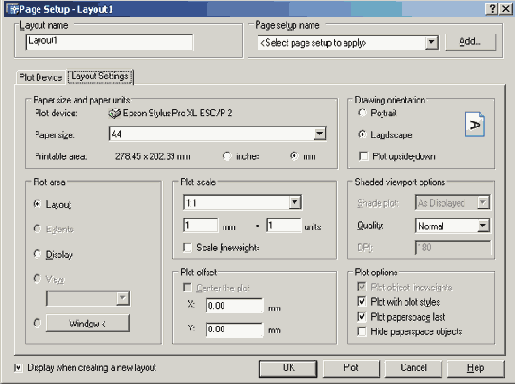Select mm paper units
The width and height of the screenshot is (515, 384).
click(294, 156)
